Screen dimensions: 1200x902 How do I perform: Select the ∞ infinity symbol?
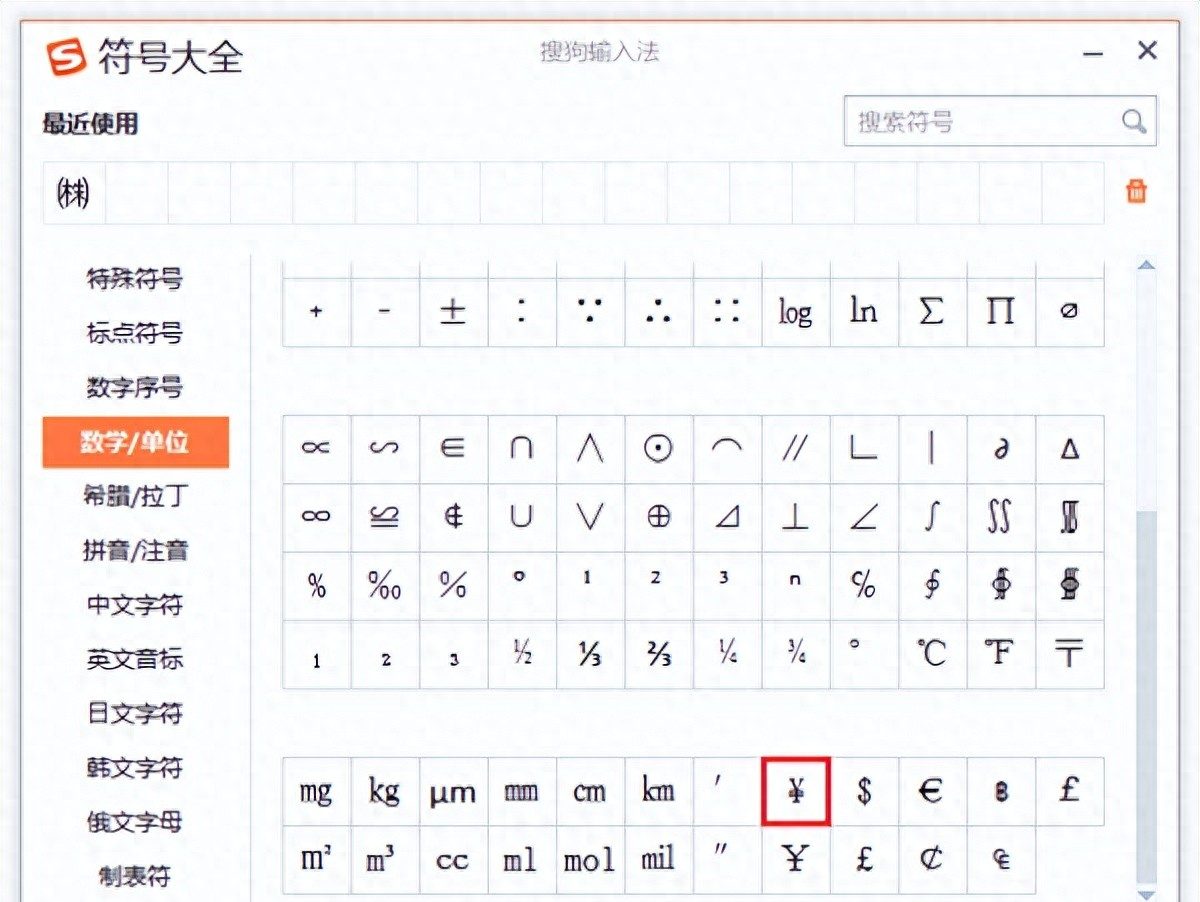[316, 516]
